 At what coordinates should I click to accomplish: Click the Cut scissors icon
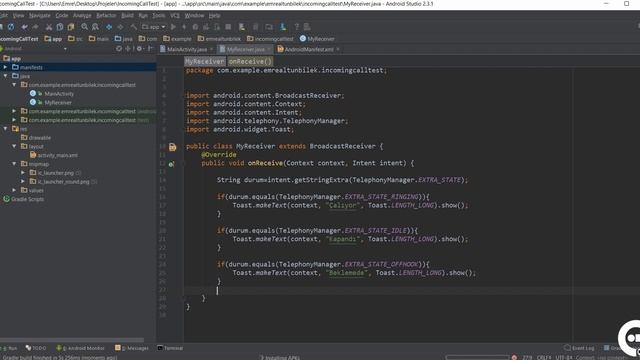(x=49, y=27)
